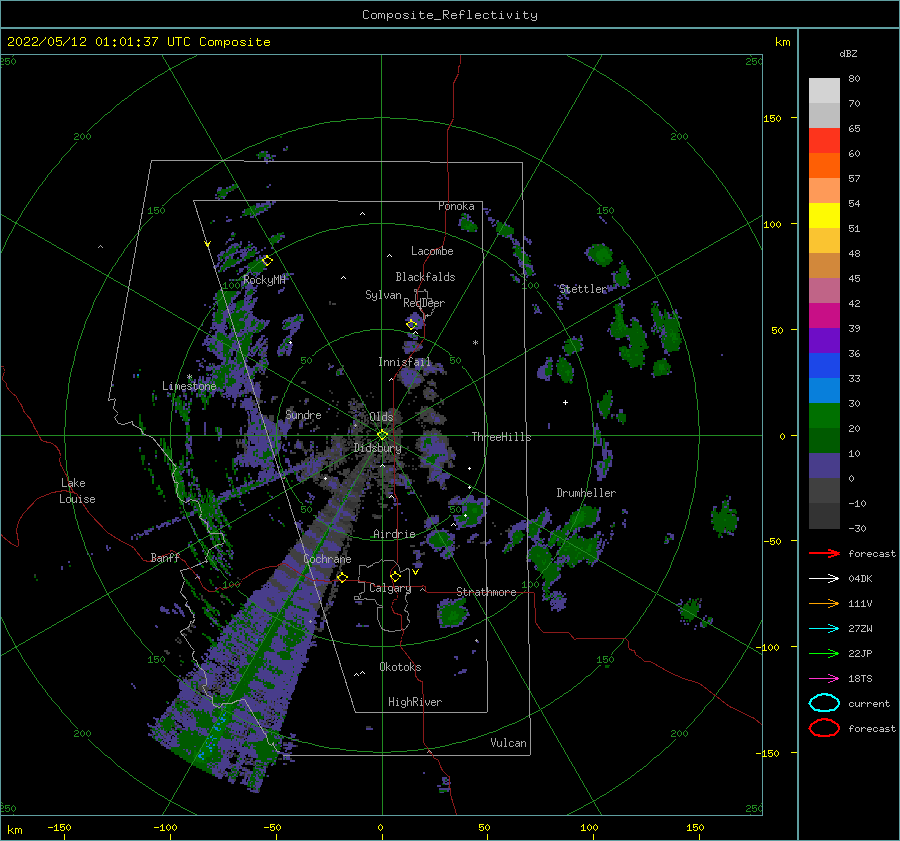Image resolution: width=900 pixels, height=841 pixels.
Task: Click the Composite_Reflectivity title text
Action: tap(450, 15)
